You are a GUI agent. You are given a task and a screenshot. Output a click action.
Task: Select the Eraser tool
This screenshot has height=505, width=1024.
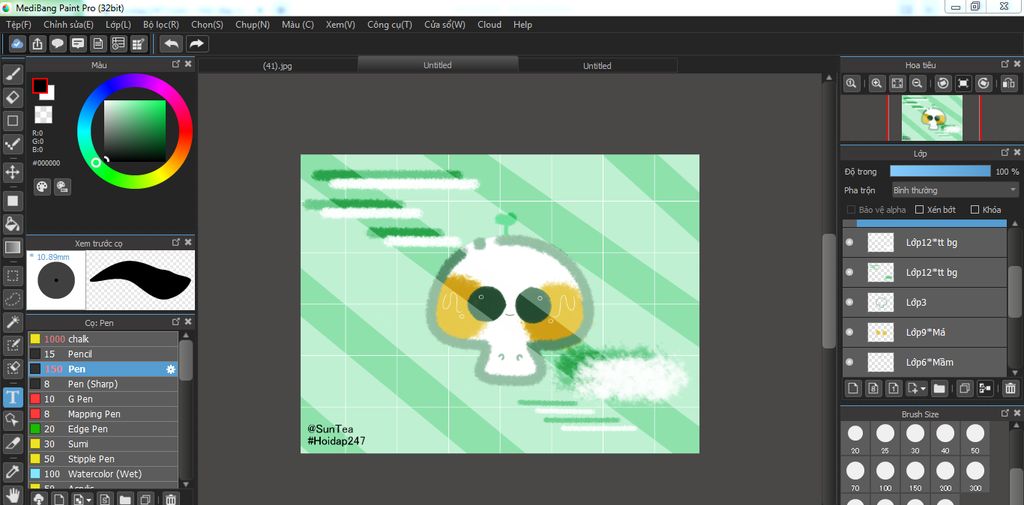click(x=12, y=98)
